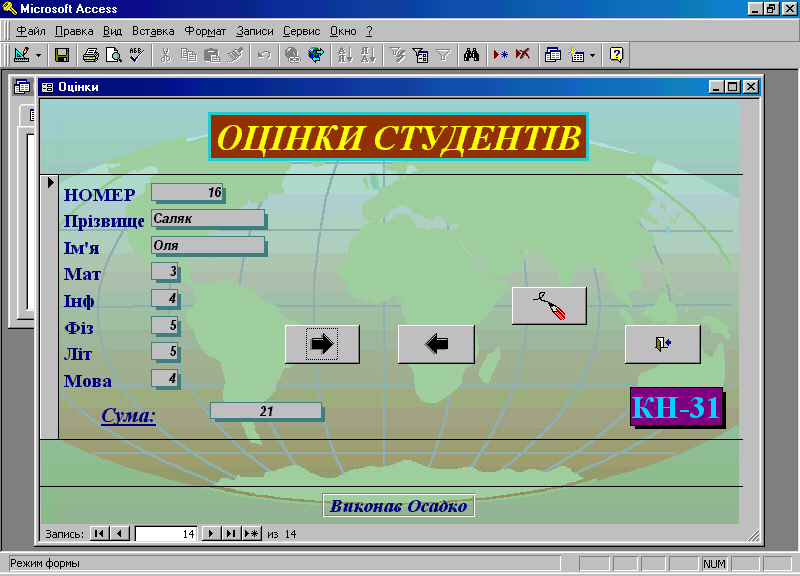The height and width of the screenshot is (576, 800).
Task: Click the New Object icon
Action: [x=577, y=55]
